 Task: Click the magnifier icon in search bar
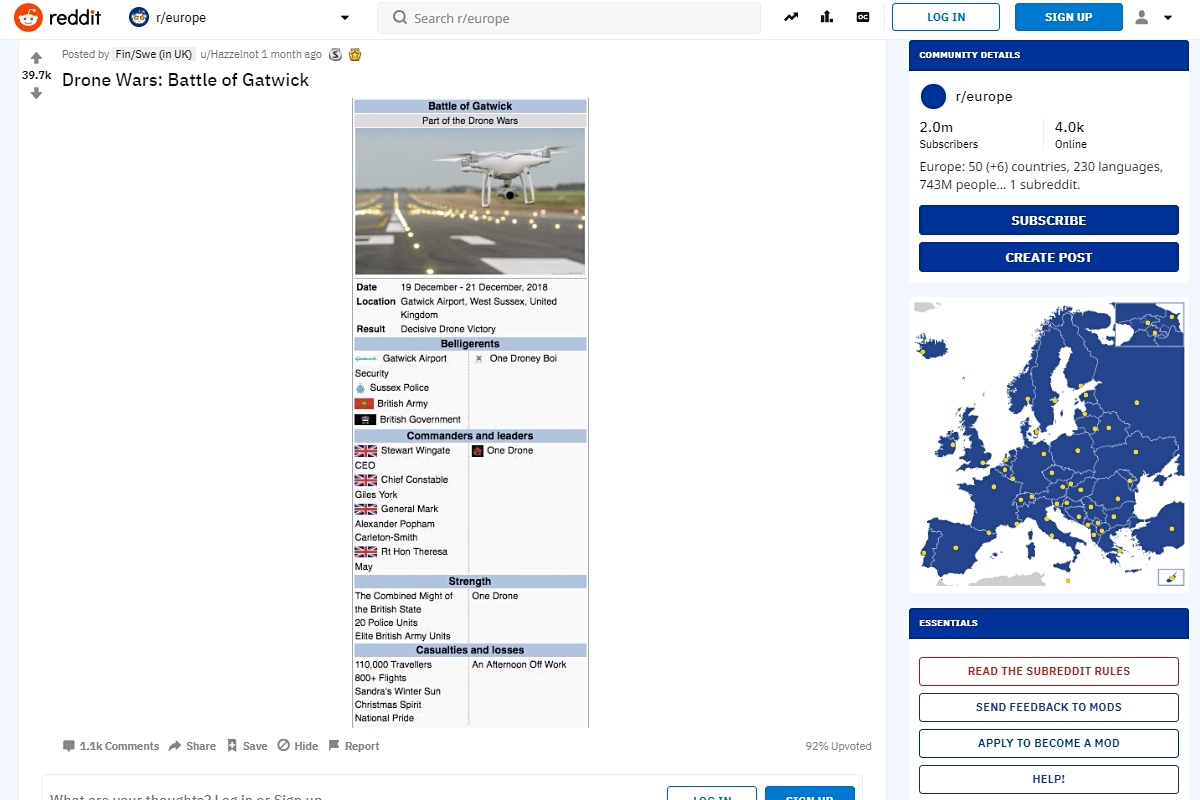tap(400, 17)
